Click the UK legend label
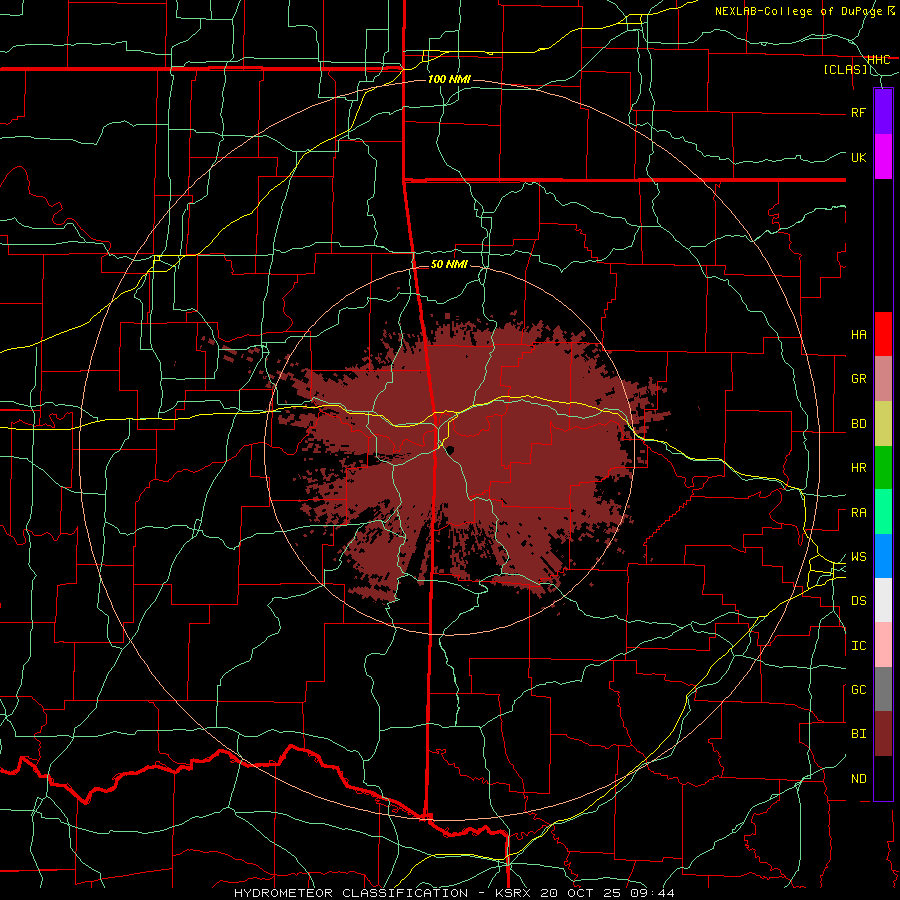 coord(859,157)
